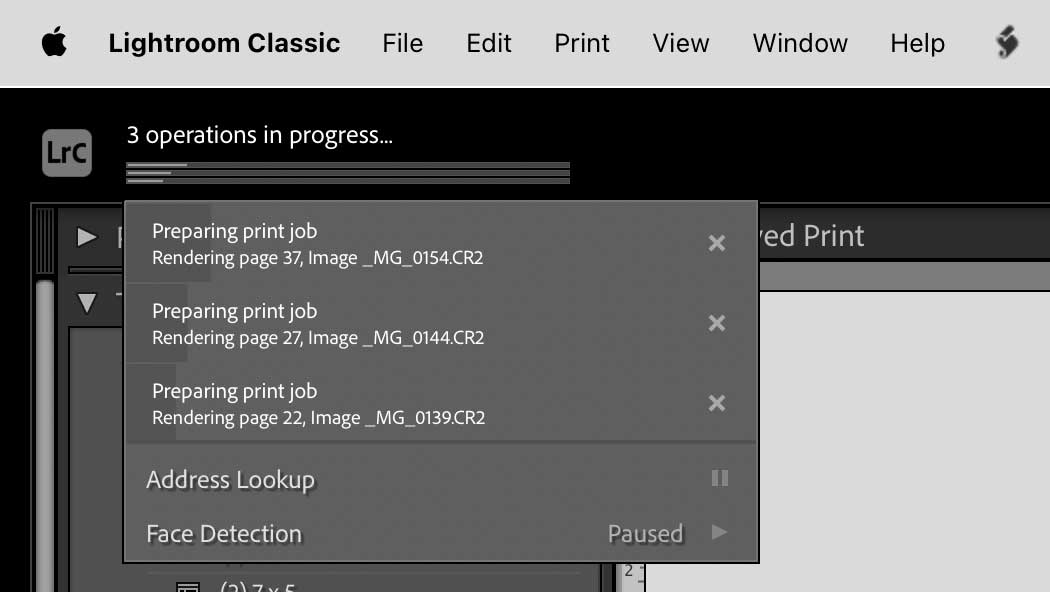The width and height of the screenshot is (1050, 592).
Task: Open the Print menu
Action: click(581, 42)
